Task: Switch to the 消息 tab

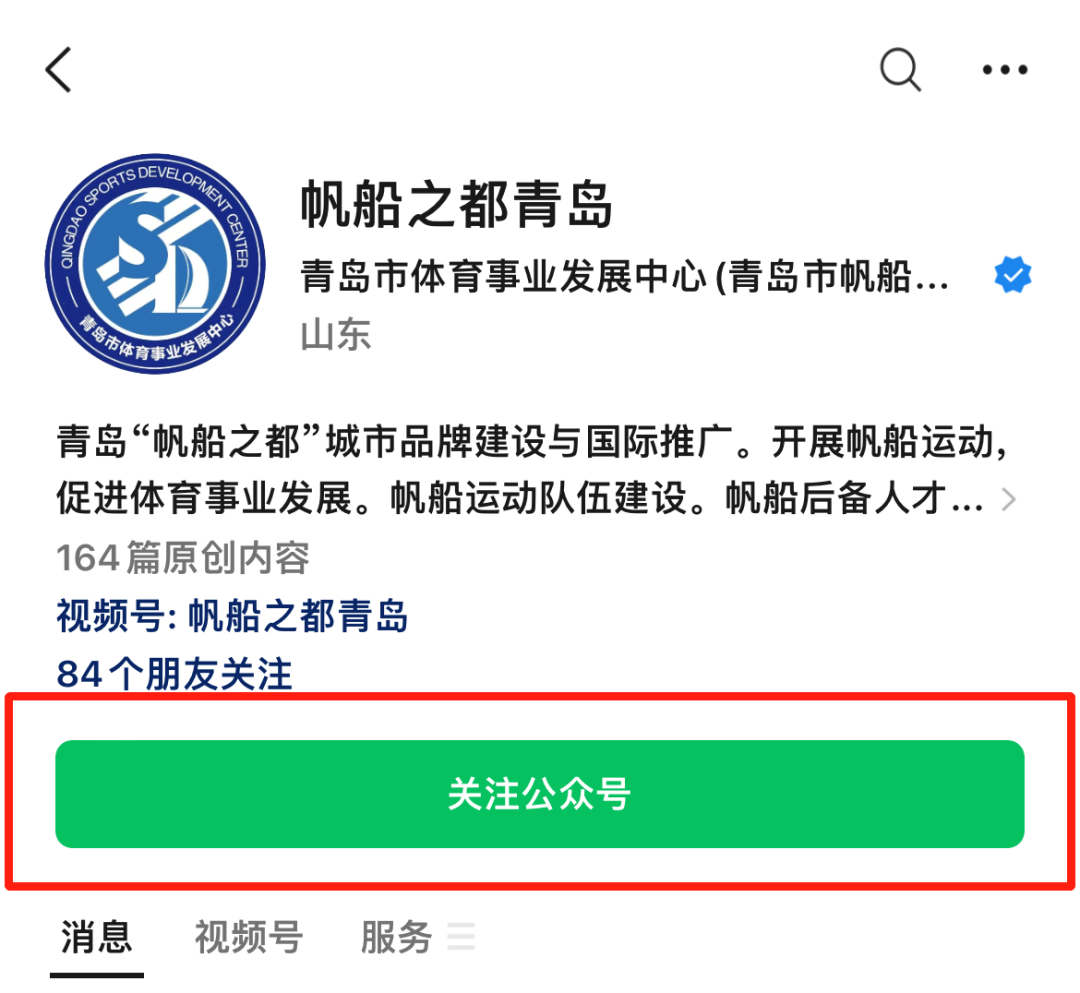Action: (96, 937)
